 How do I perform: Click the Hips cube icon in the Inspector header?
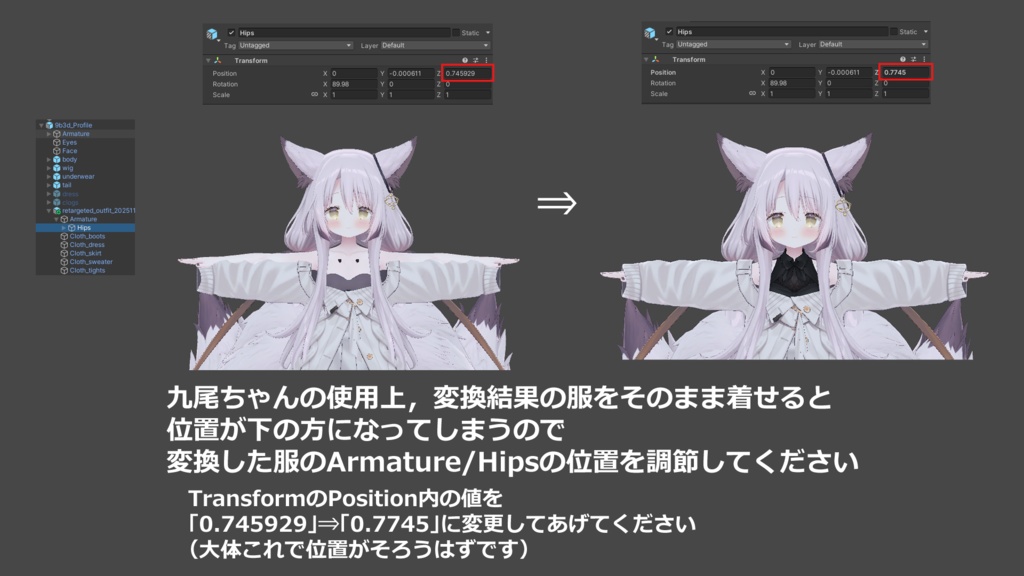point(212,32)
